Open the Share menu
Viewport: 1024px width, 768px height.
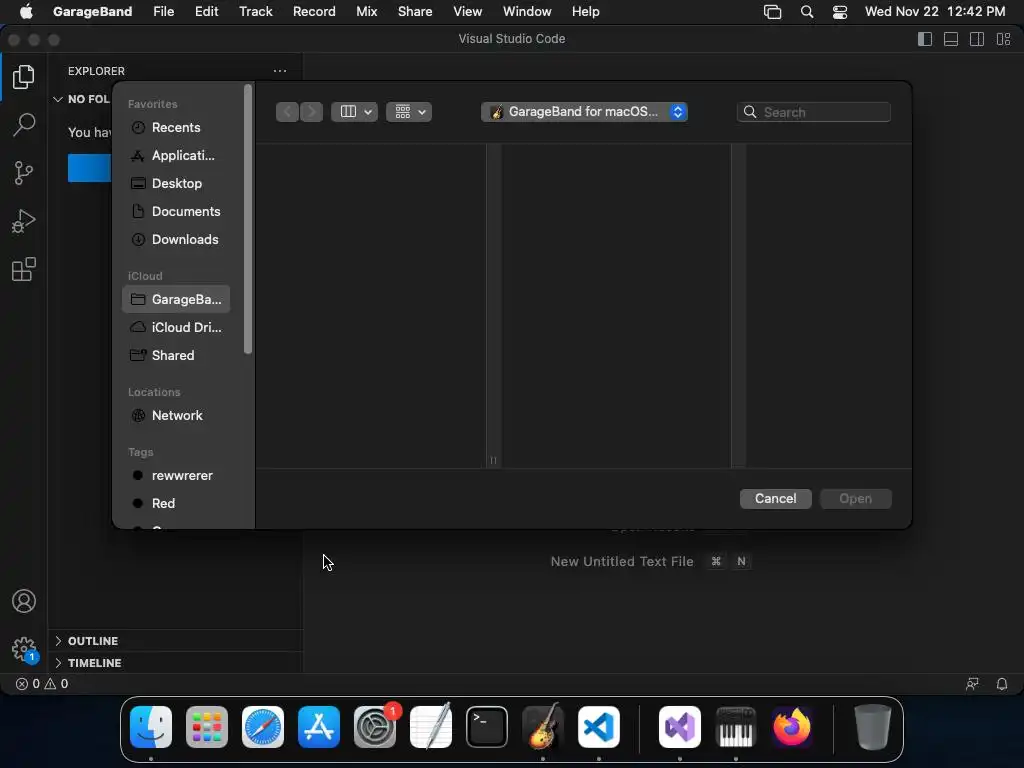(x=415, y=11)
